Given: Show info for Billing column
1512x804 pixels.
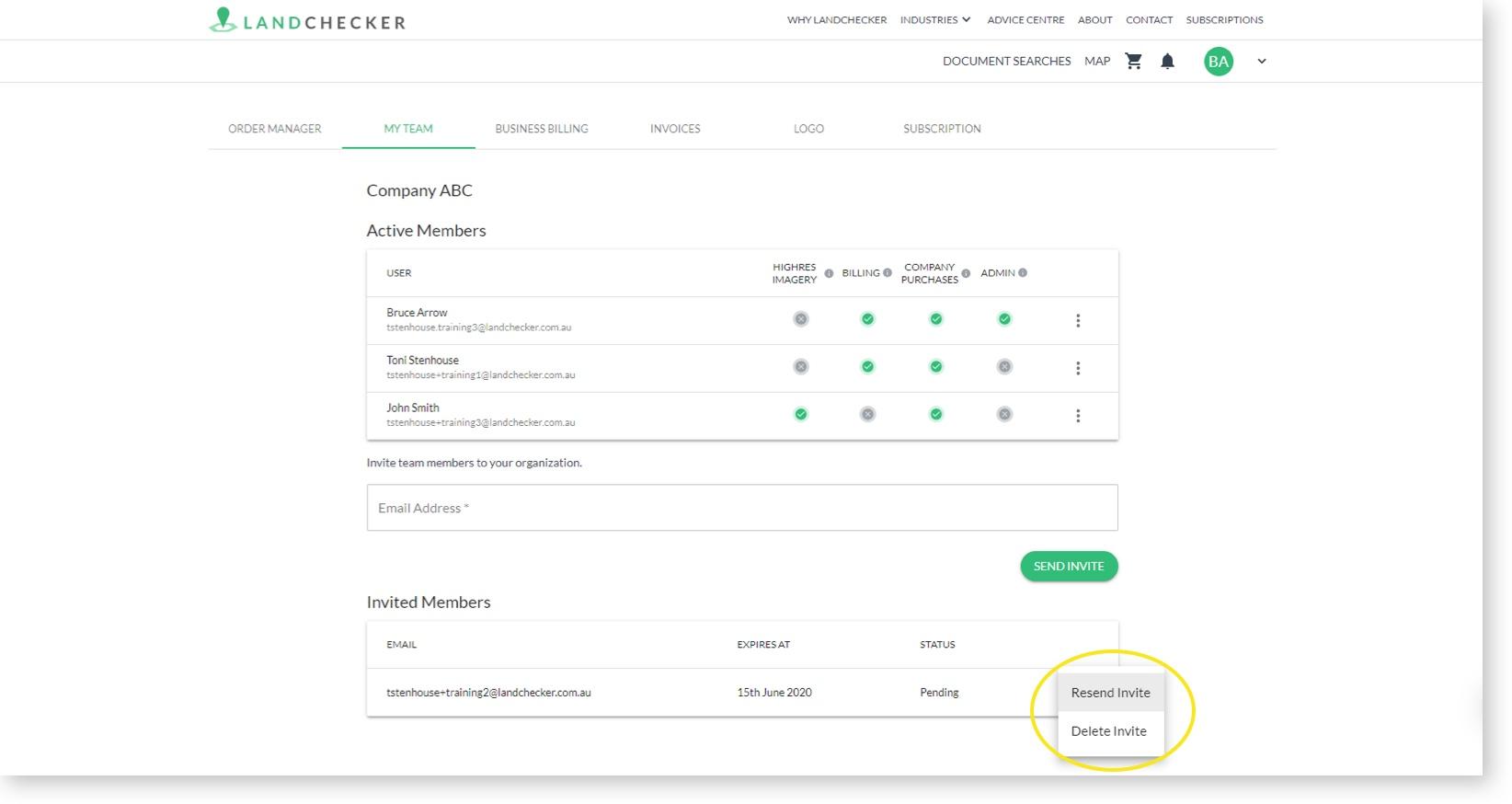Looking at the screenshot, I should tap(888, 272).
